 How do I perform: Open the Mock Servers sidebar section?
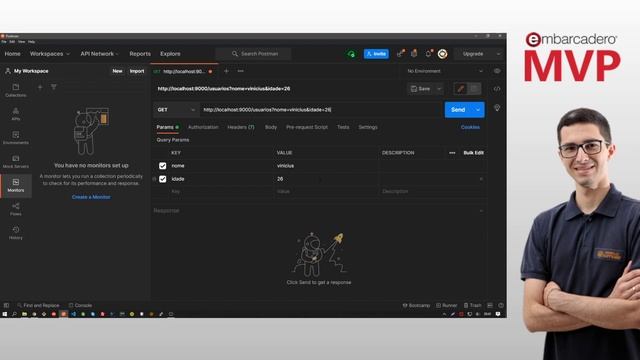point(16,162)
